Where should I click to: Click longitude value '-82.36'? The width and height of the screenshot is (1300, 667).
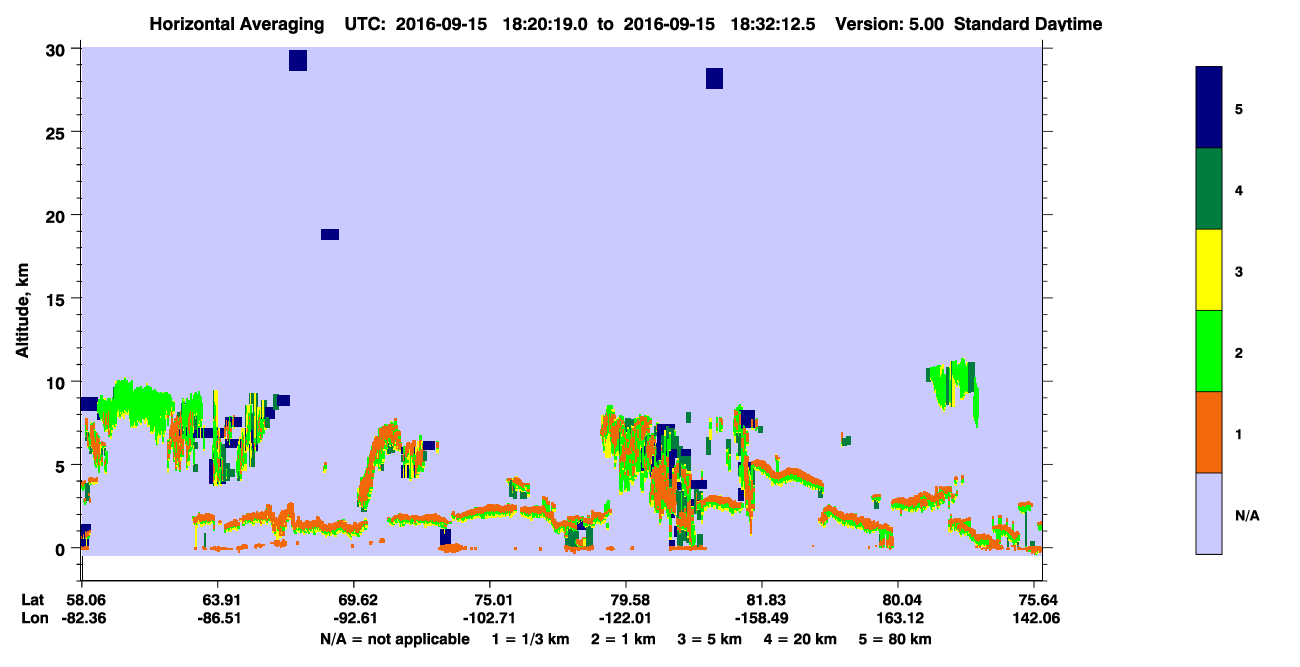tap(82, 618)
